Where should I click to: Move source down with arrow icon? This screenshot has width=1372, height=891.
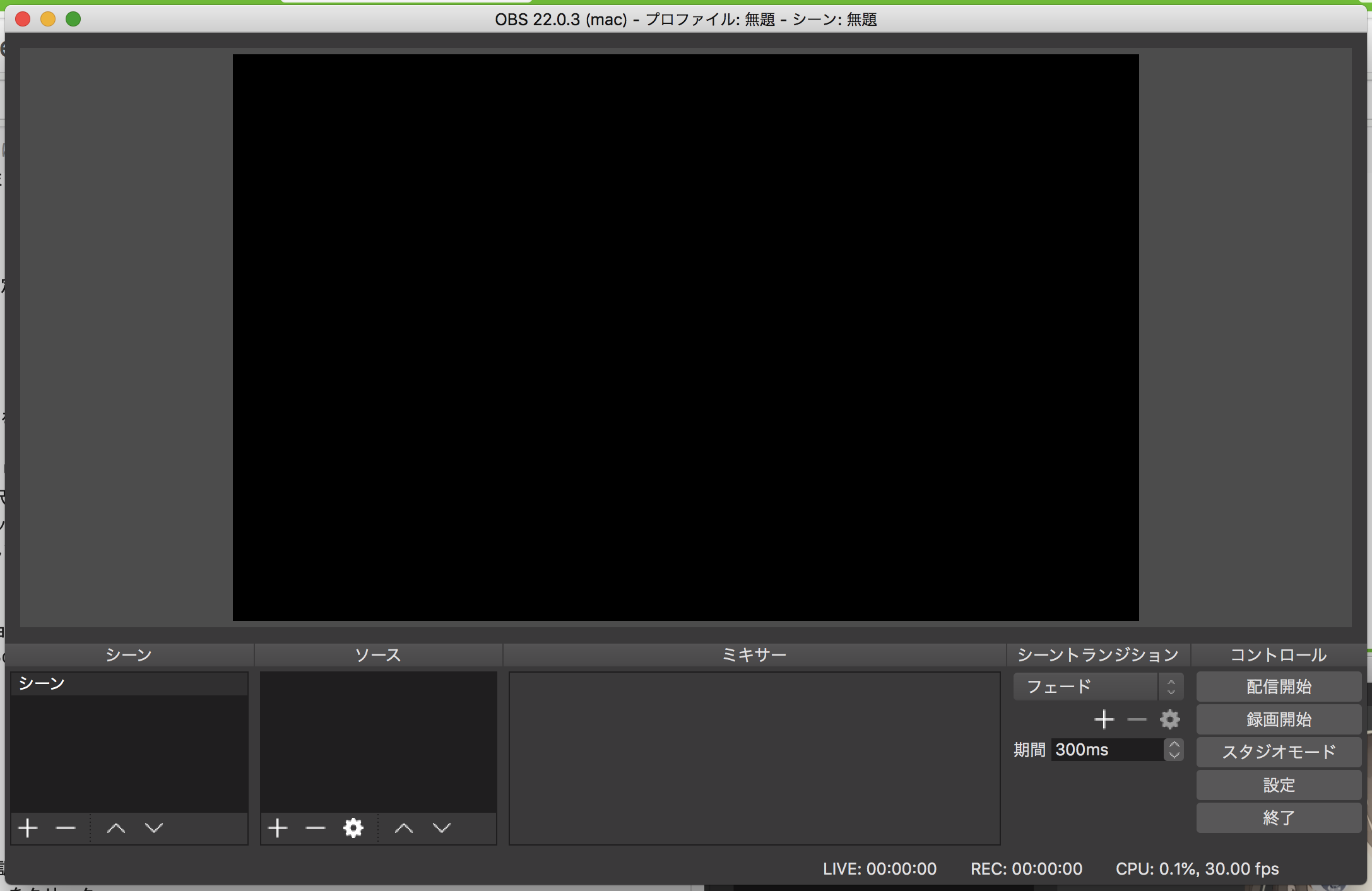tap(442, 828)
